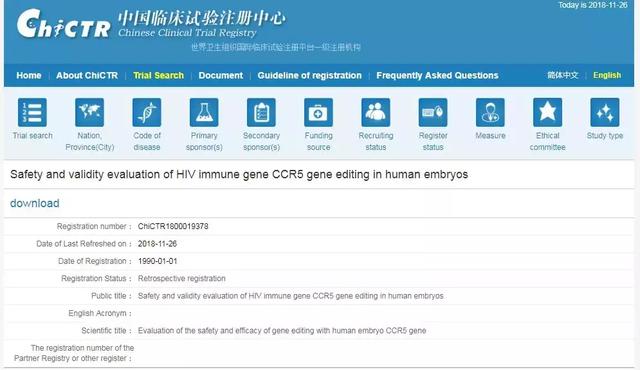
Task: Select the Register status keyboard icon
Action: (433, 112)
